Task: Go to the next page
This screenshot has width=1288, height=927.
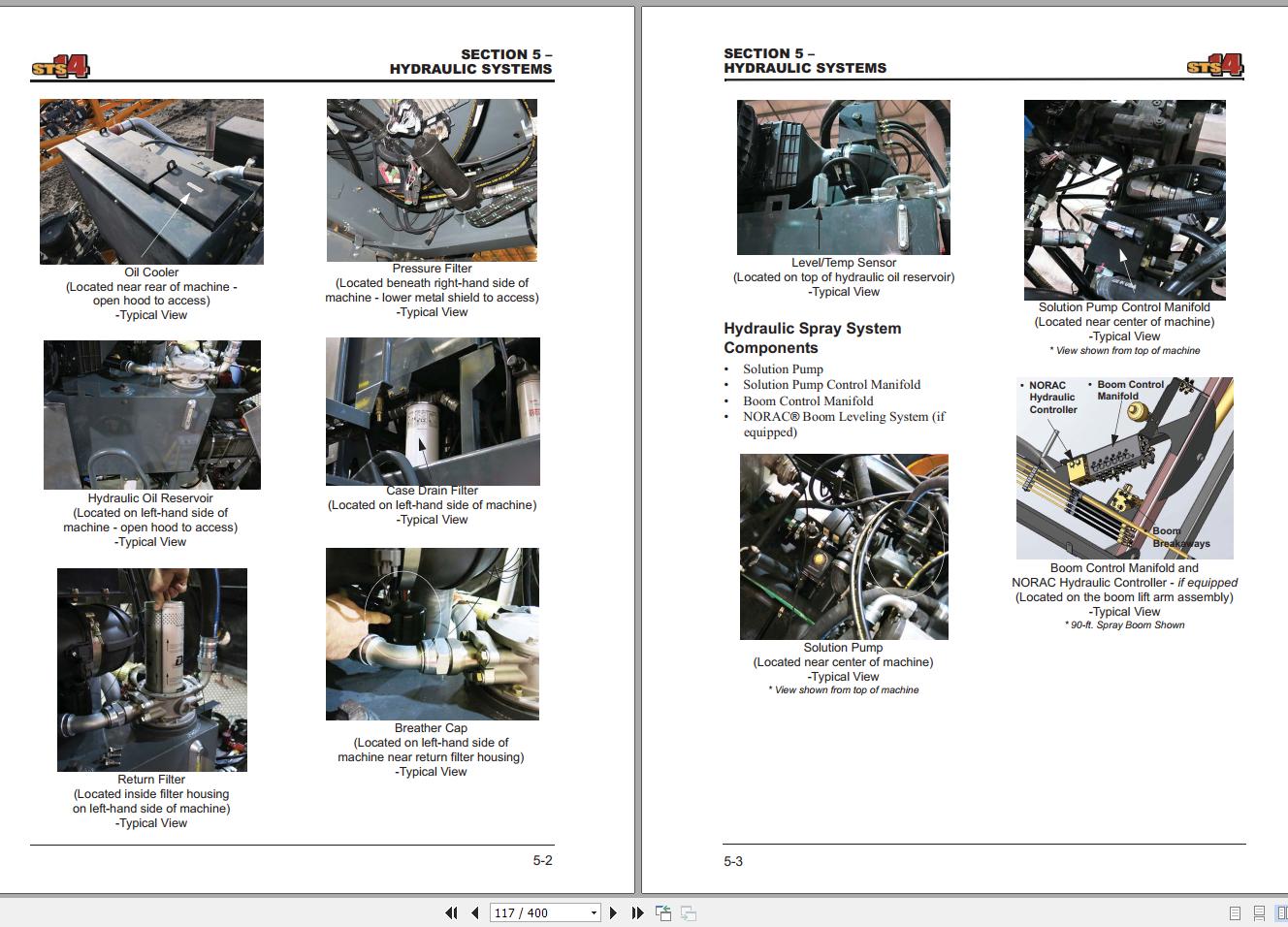Action: click(614, 912)
